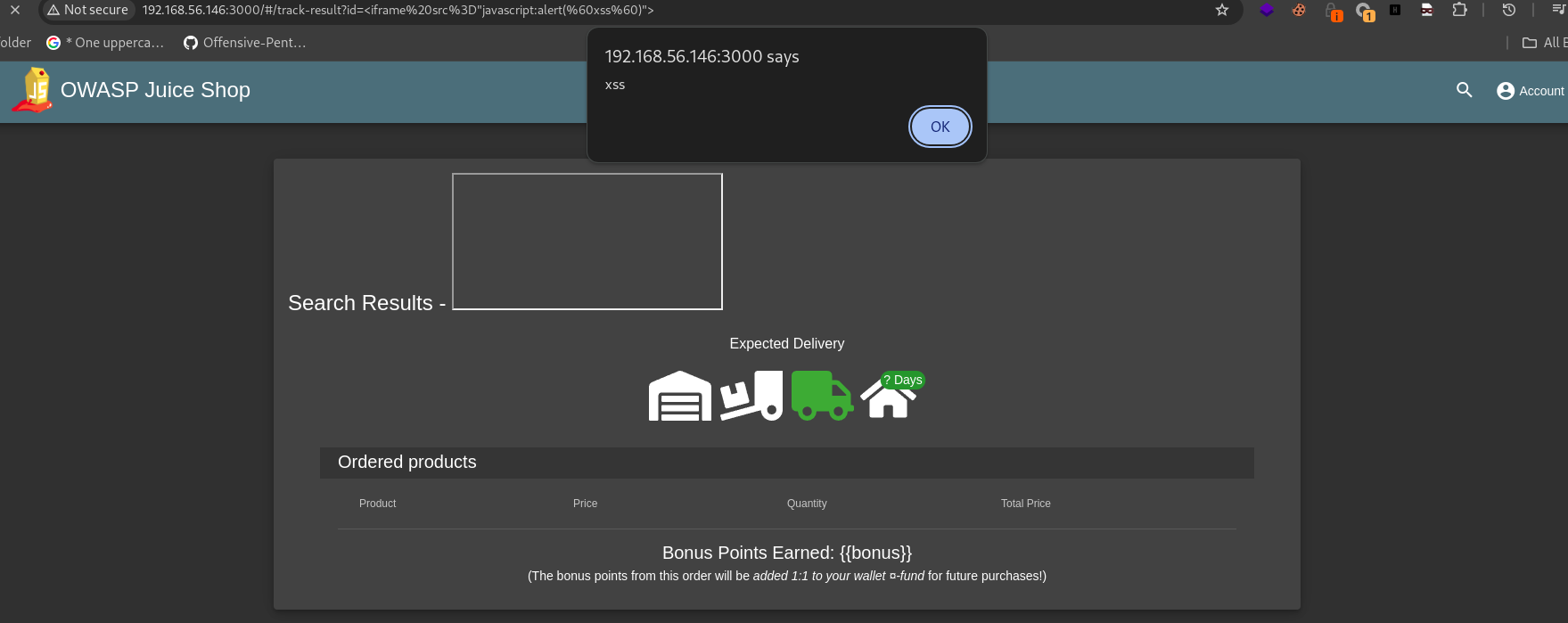Click the Quantity column header
This screenshot has height=623, width=1568.
pyautogui.click(x=807, y=504)
